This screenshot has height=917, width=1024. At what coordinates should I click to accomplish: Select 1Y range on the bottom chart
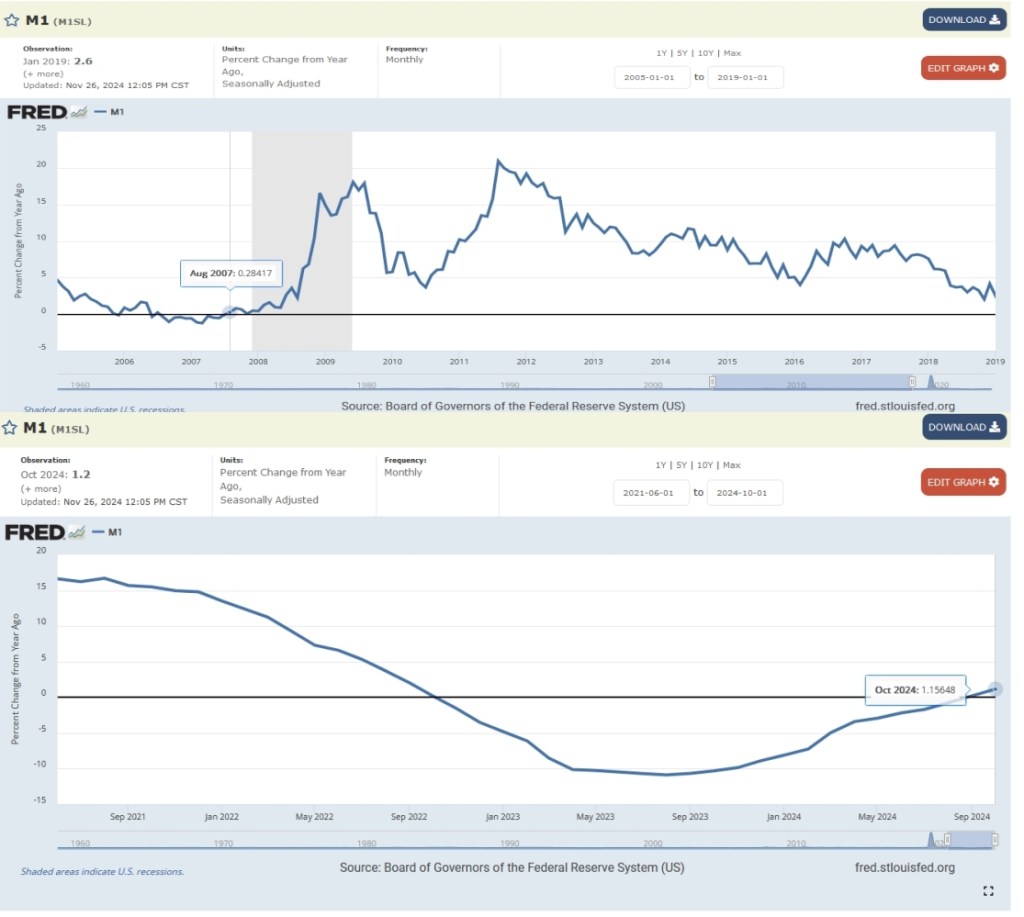click(661, 465)
